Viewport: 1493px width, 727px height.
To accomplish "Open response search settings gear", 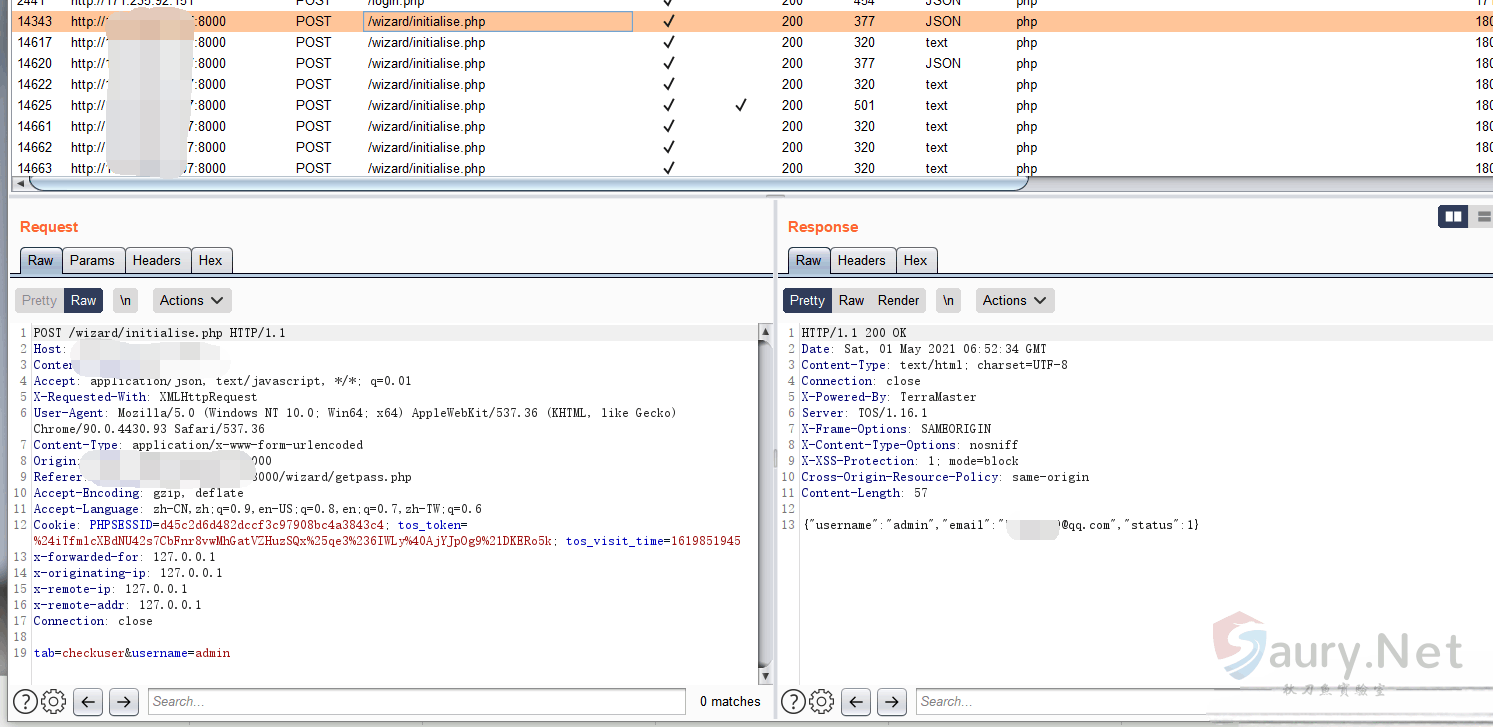I will click(x=822, y=701).
